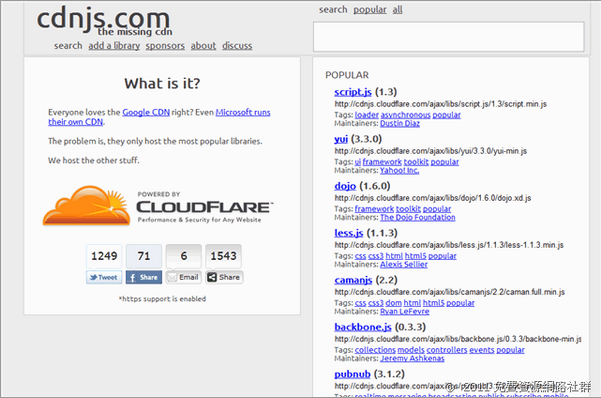Click the css3 tag under less.js
601x398 pixels.
(x=376, y=256)
